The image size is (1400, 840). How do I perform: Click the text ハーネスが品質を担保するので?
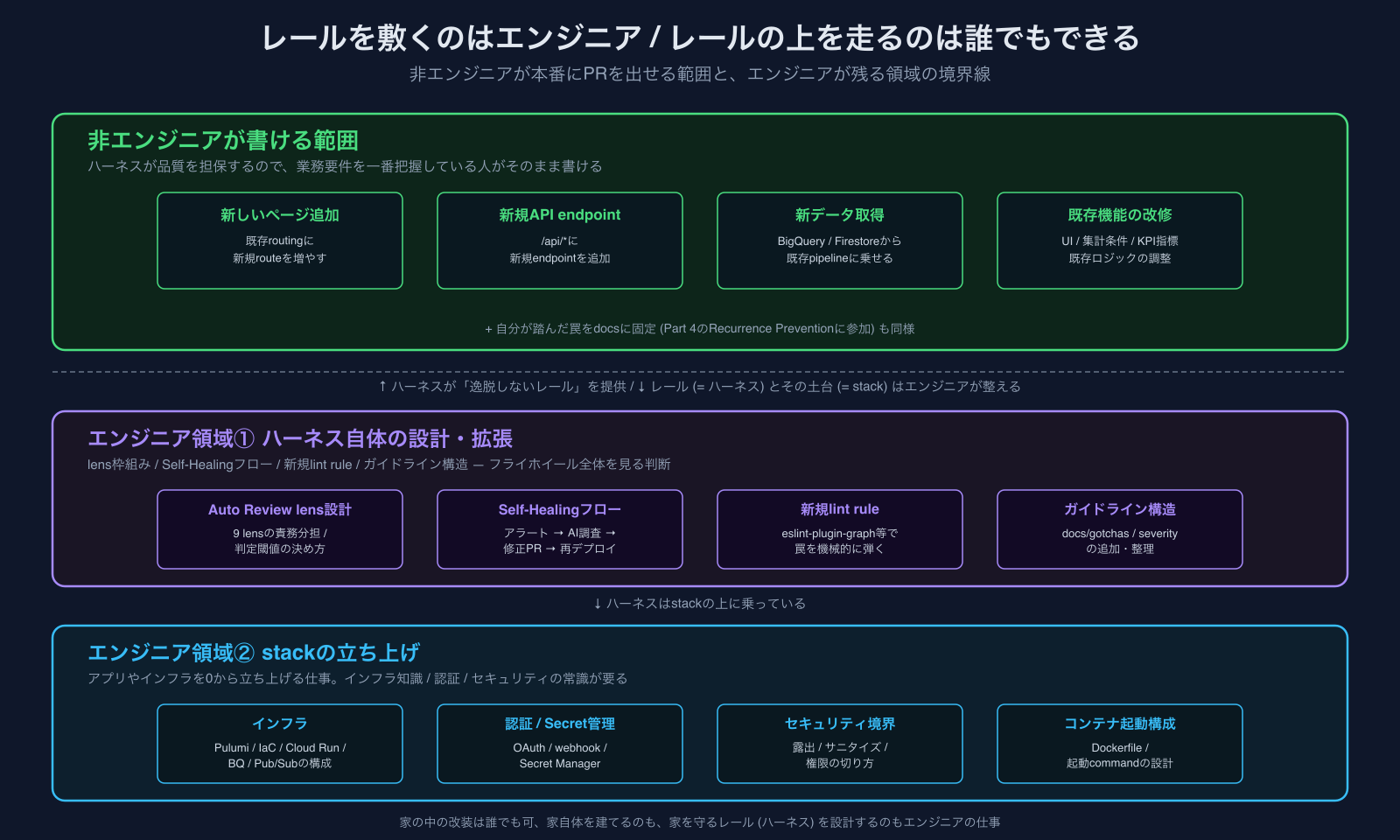[345, 166]
